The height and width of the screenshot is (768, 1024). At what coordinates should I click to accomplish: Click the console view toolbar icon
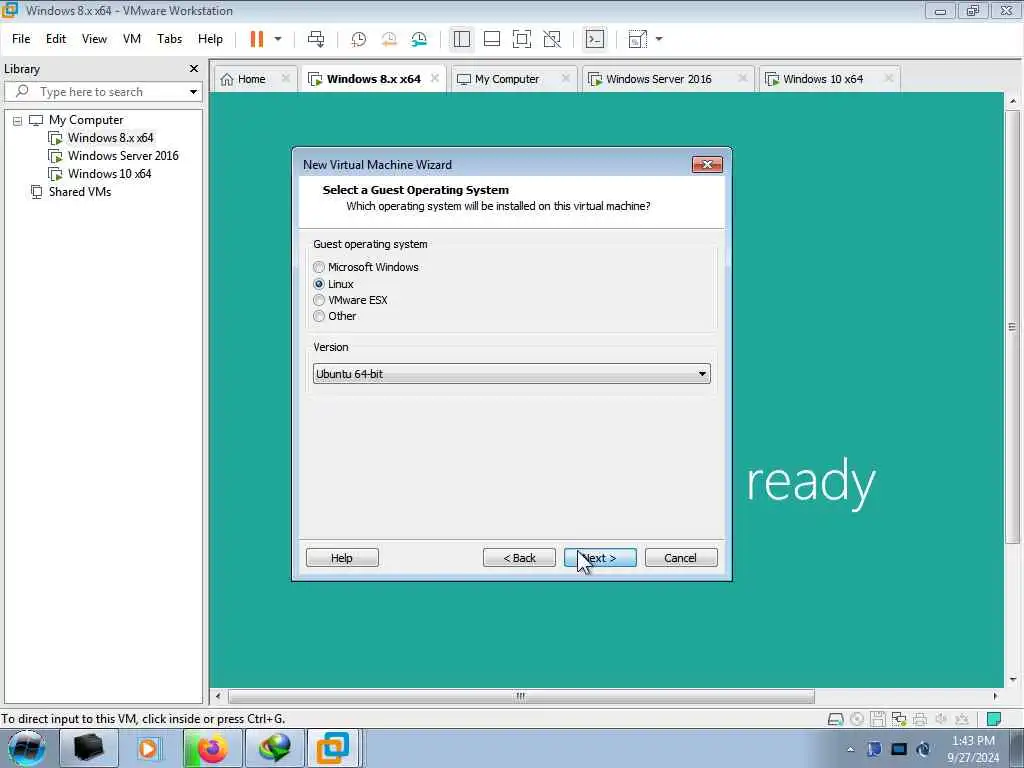point(595,39)
